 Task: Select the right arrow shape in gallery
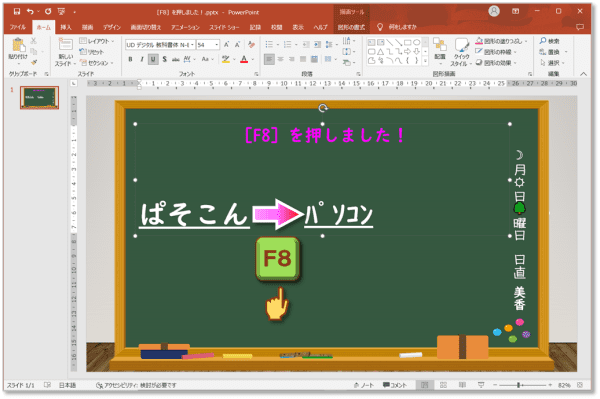tap(408, 52)
